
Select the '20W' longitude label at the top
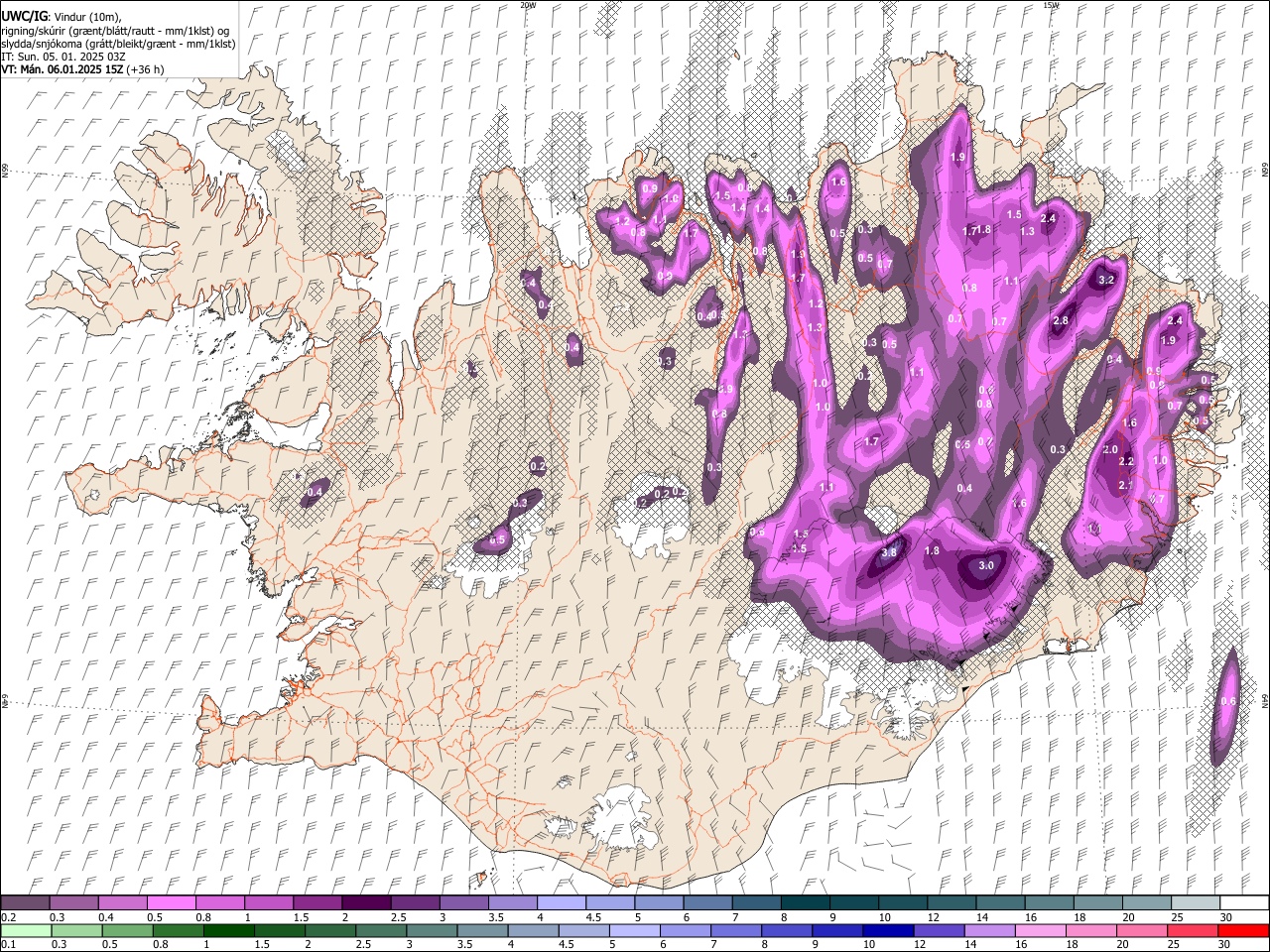coord(528,5)
